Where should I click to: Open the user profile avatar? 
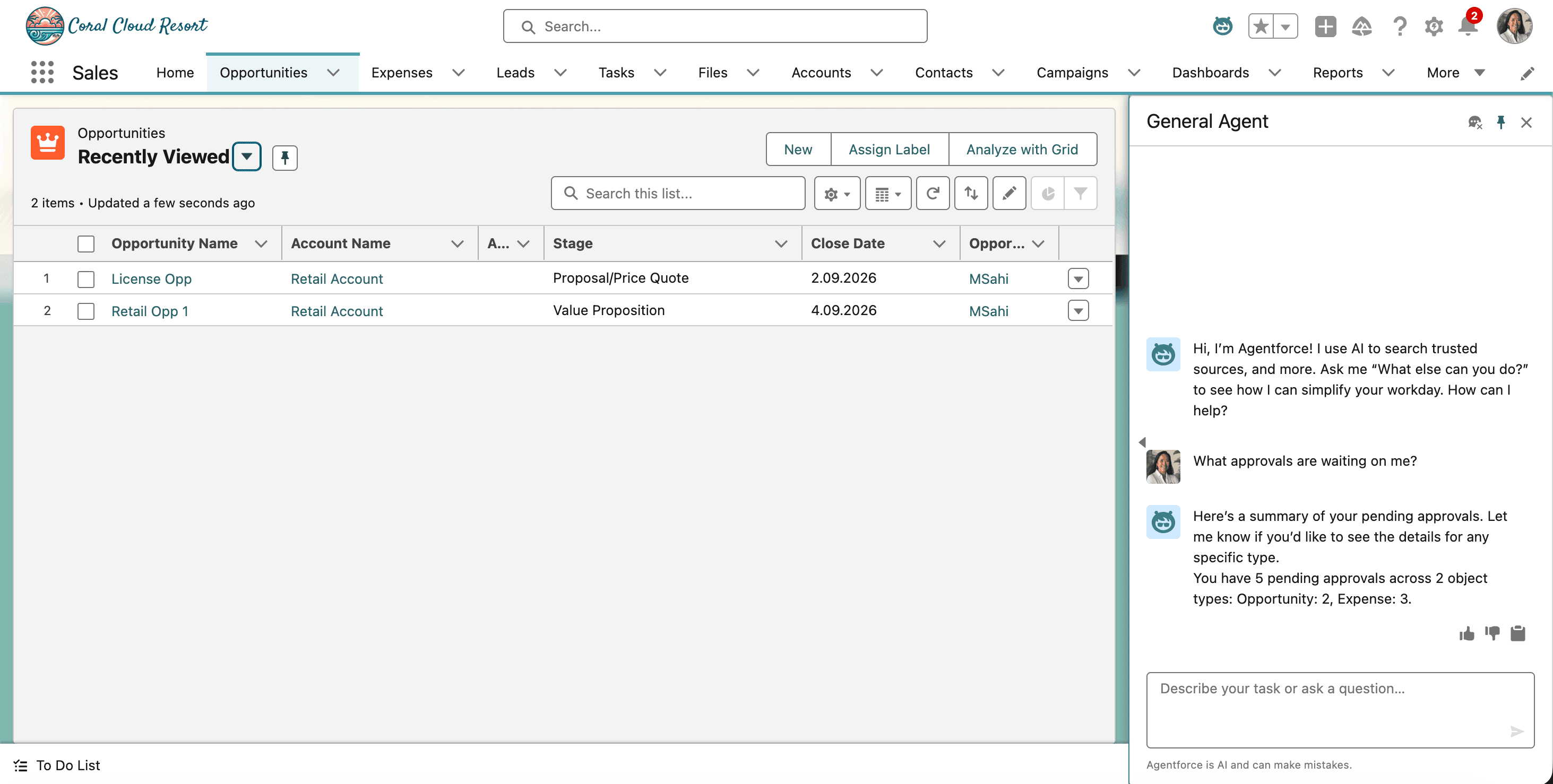coord(1514,26)
